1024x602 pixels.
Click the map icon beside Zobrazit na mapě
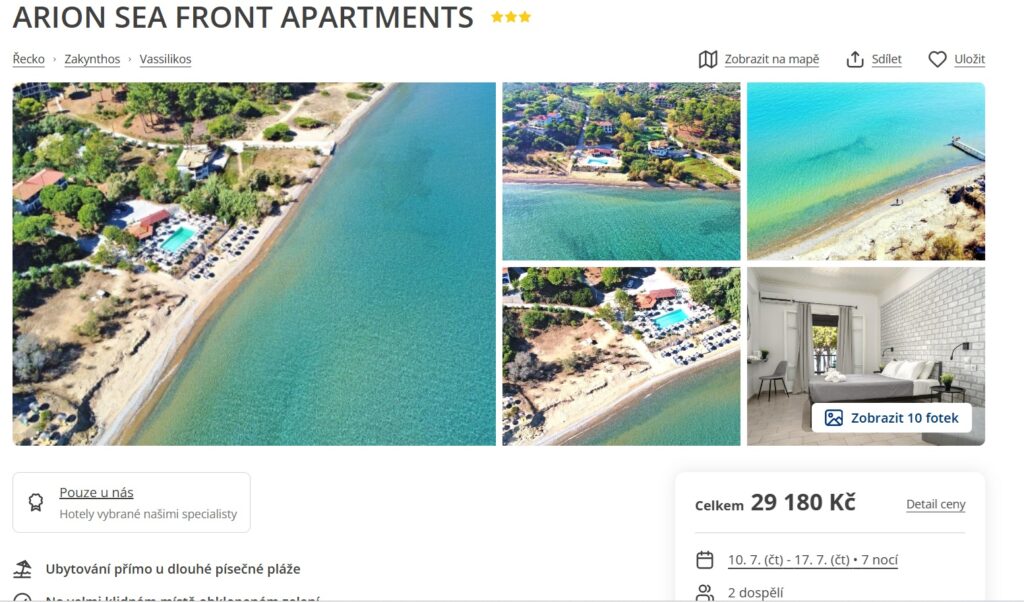(x=707, y=59)
